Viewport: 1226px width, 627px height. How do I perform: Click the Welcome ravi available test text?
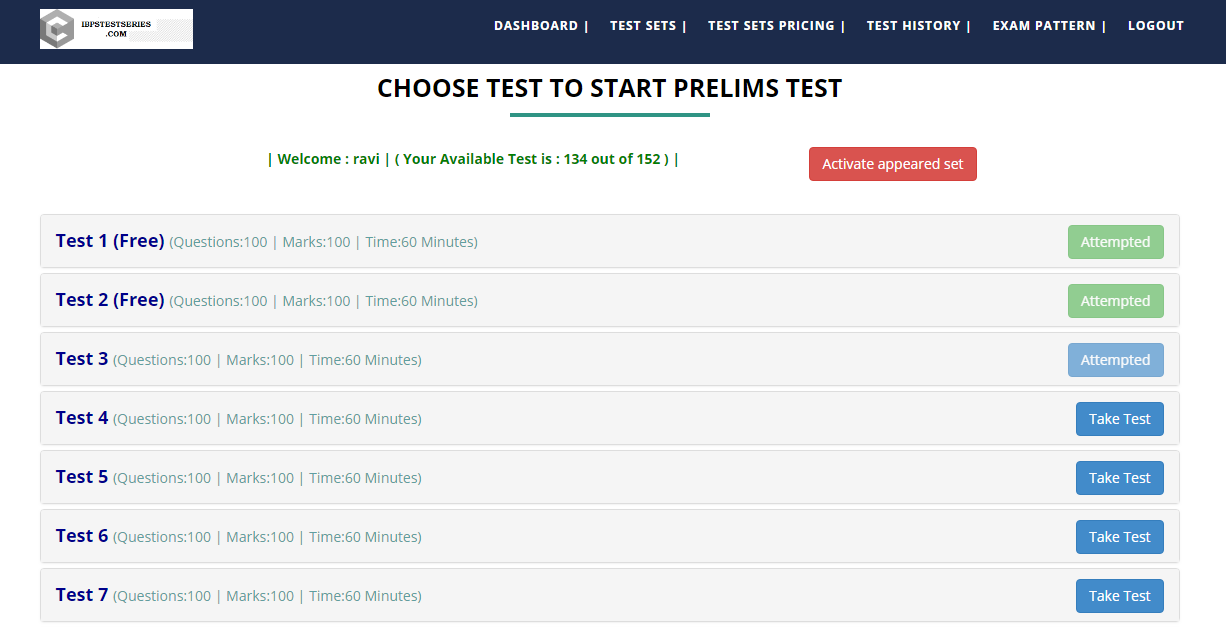pyautogui.click(x=473, y=159)
